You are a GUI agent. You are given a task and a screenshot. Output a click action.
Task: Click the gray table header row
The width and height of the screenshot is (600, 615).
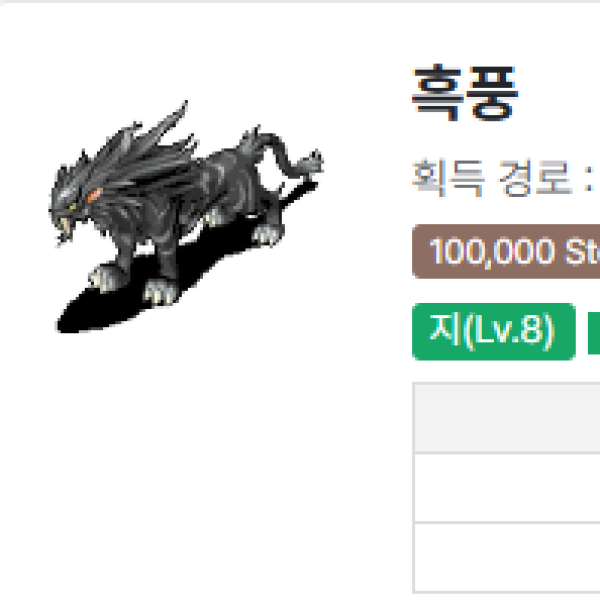(x=507, y=418)
